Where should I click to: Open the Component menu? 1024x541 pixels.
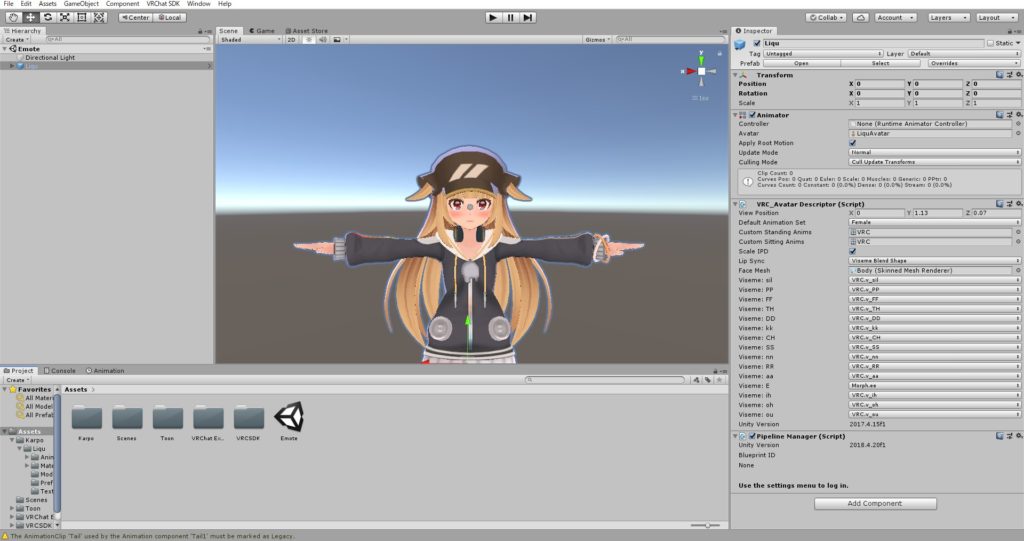[x=122, y=4]
